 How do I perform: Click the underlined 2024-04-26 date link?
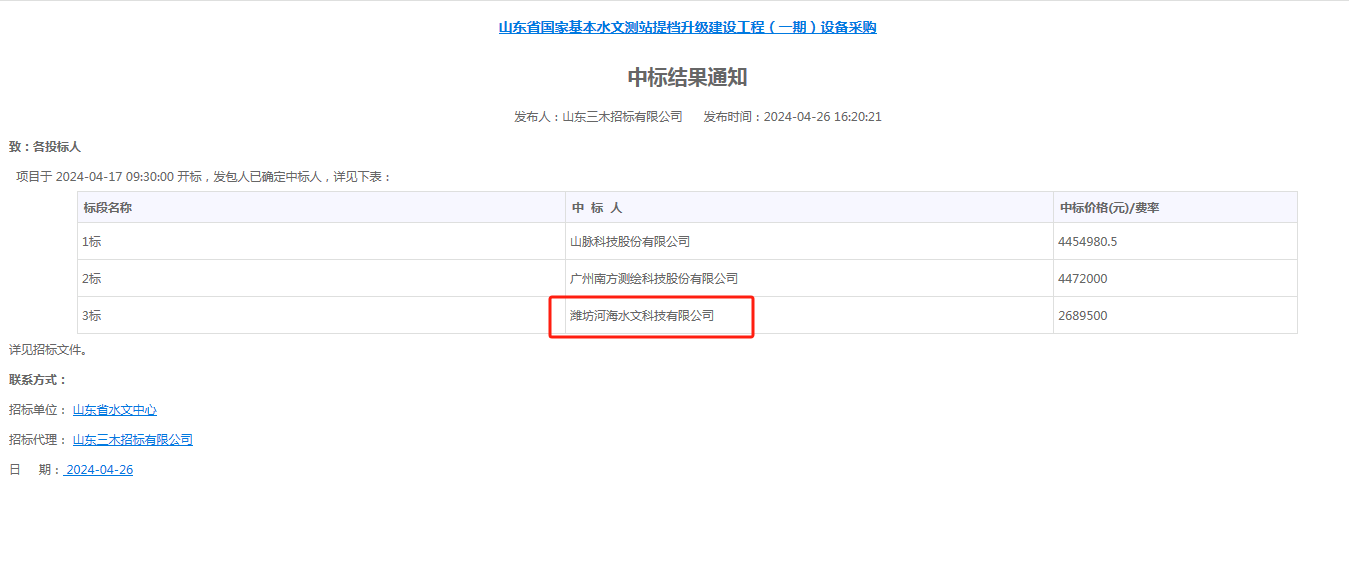[98, 470]
